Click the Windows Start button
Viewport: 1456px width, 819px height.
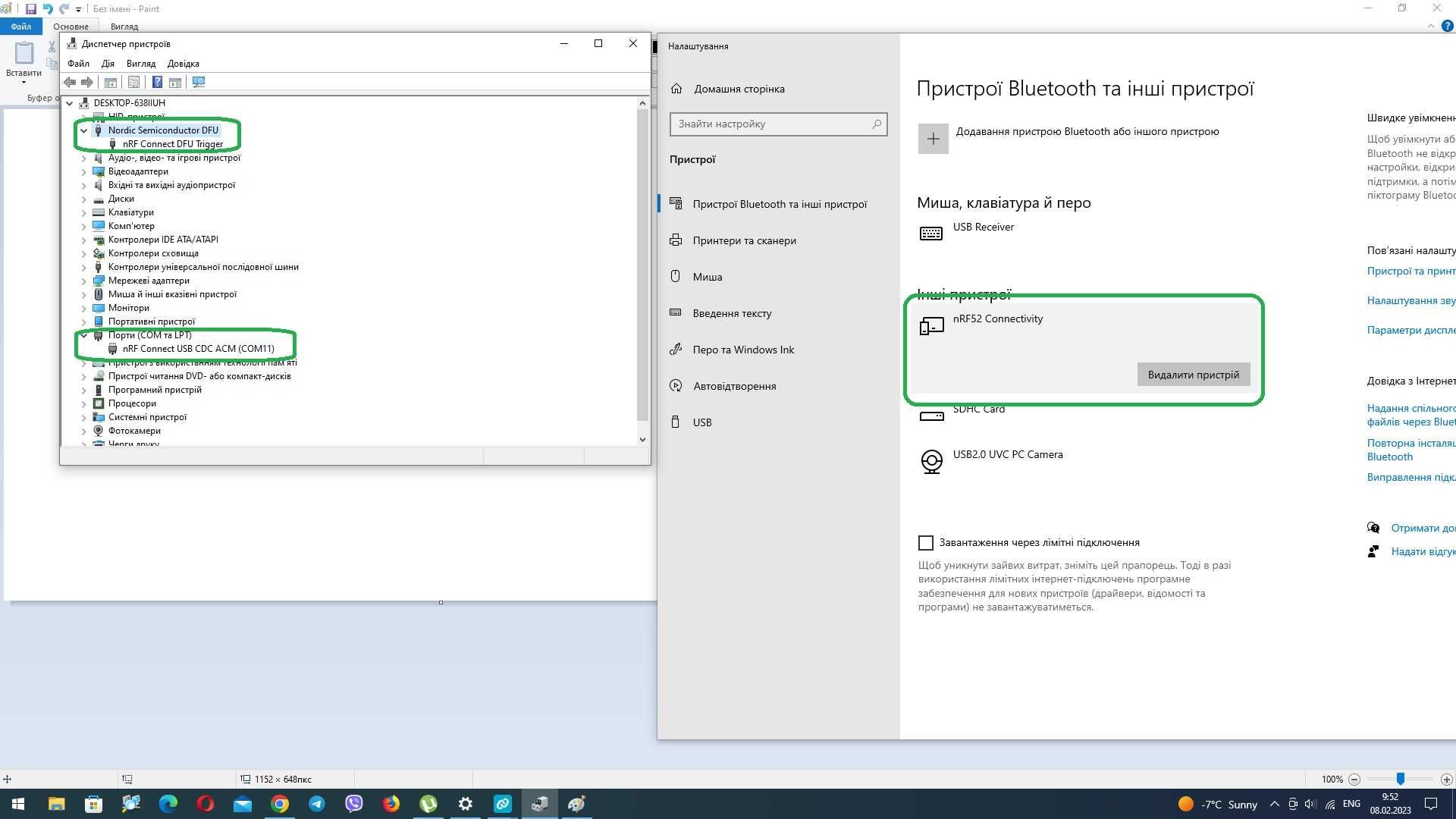(18, 804)
